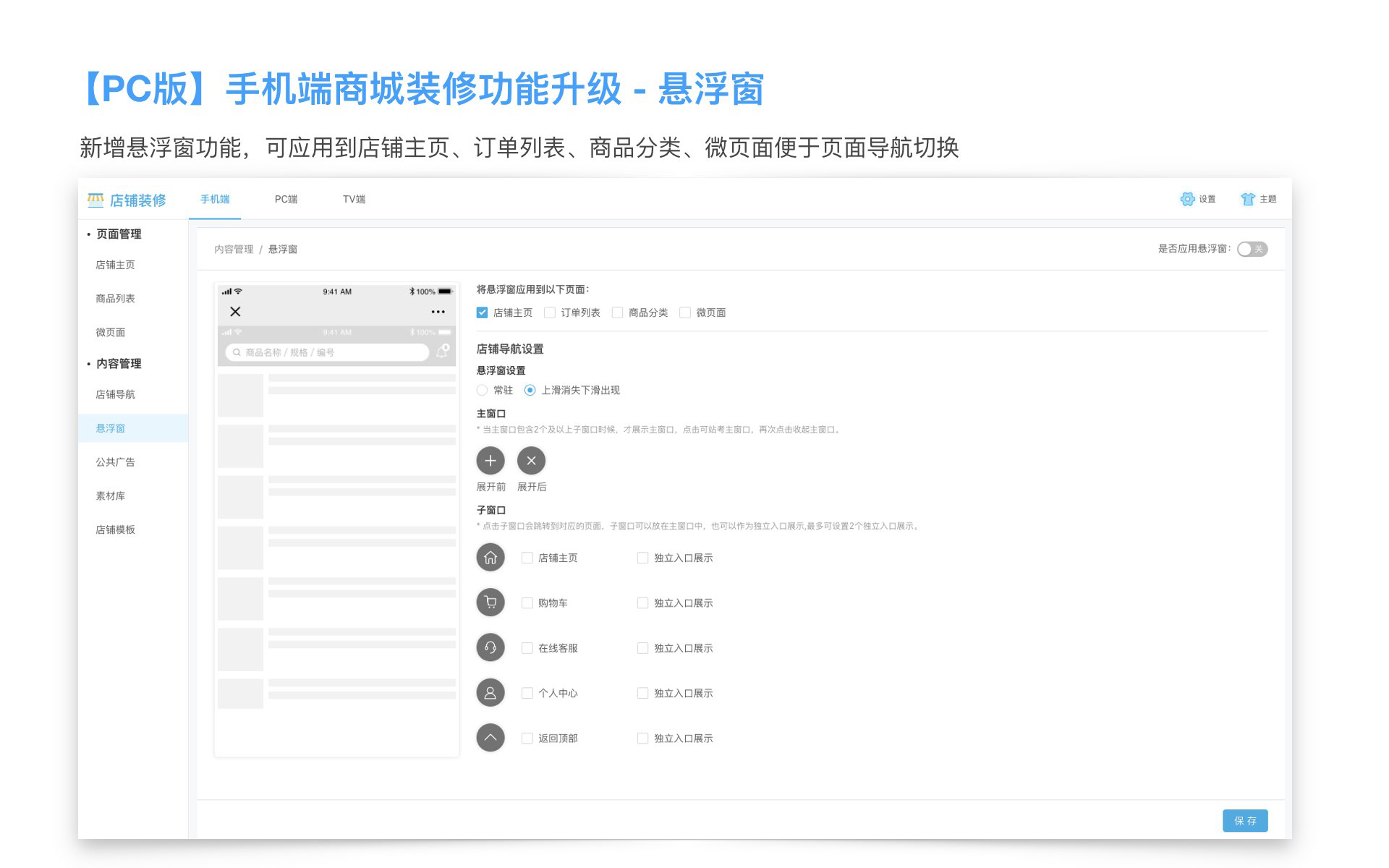Image resolution: width=1389 pixels, height=868 pixels.
Task: Click the 保存 button
Action: tap(1244, 820)
